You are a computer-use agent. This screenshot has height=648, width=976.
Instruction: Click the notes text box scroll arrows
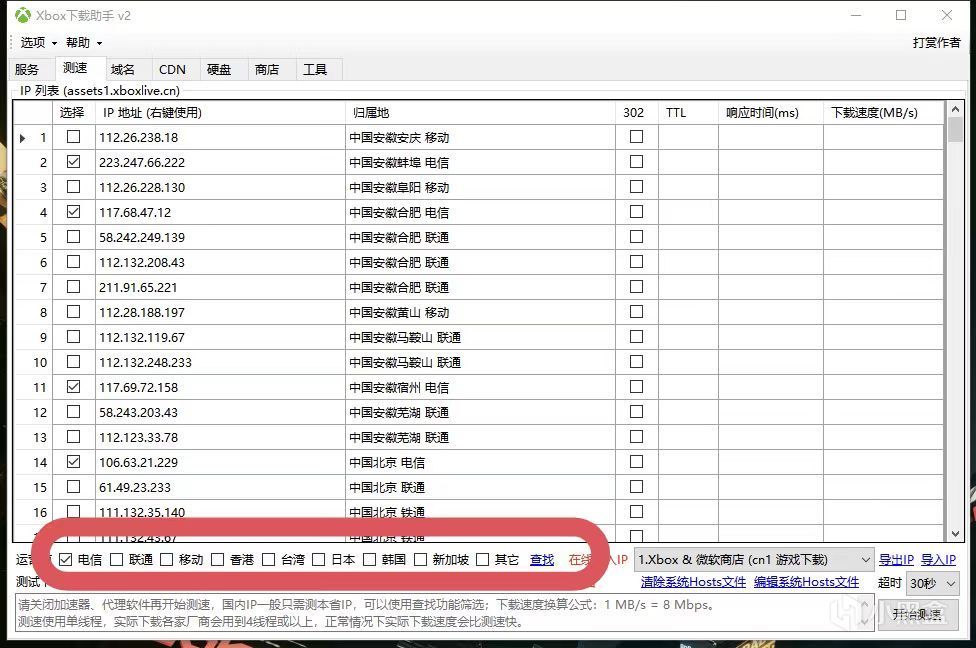click(865, 613)
